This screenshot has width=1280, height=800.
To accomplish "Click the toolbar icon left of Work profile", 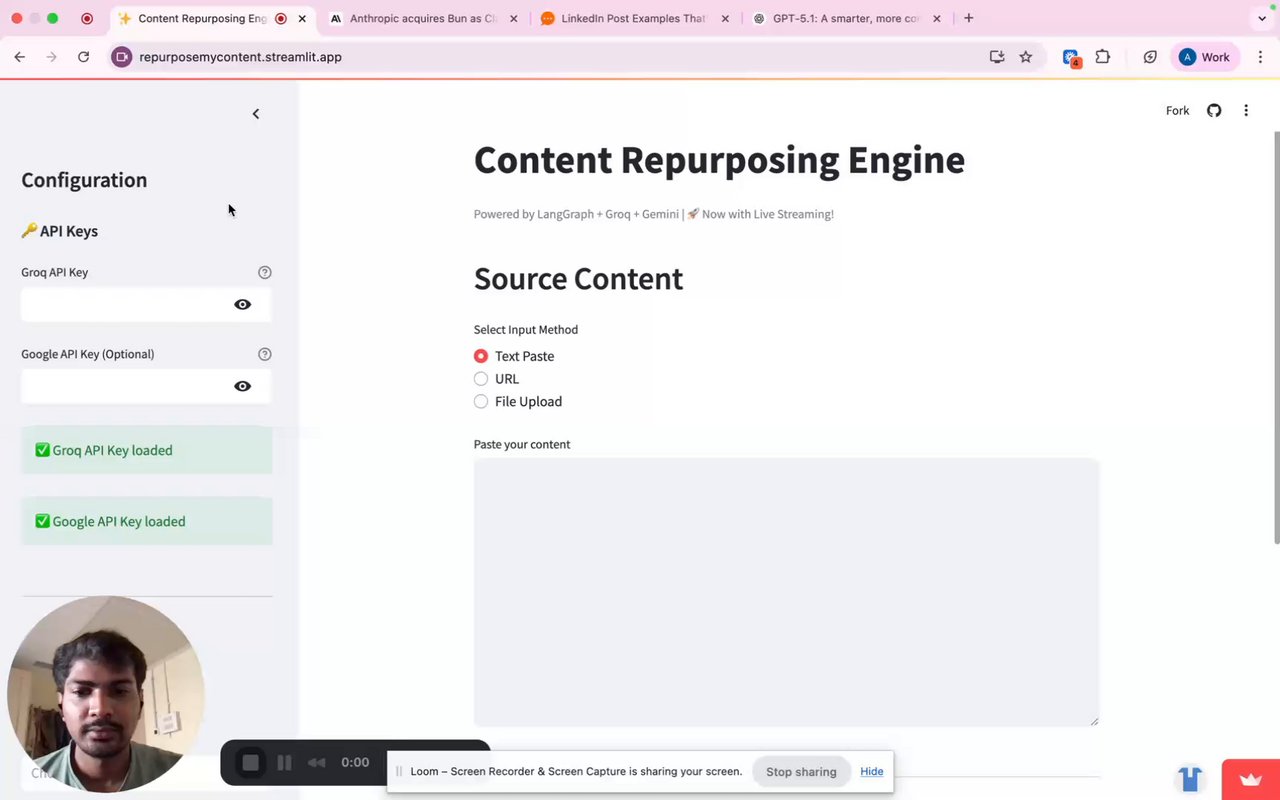I will pyautogui.click(x=1150, y=57).
